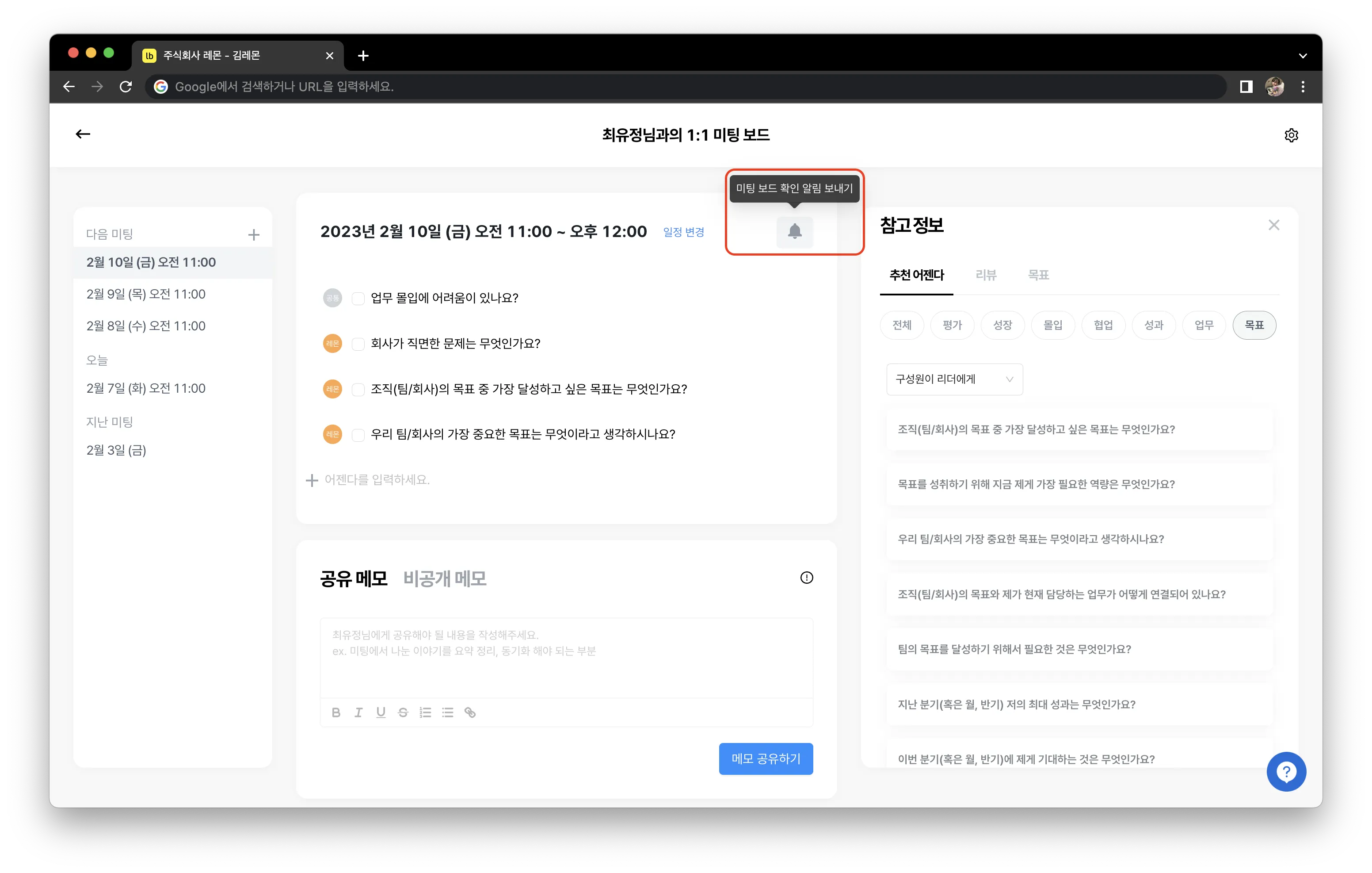Open the browser side panel icon
This screenshot has height=873, width=1372.
click(1246, 87)
